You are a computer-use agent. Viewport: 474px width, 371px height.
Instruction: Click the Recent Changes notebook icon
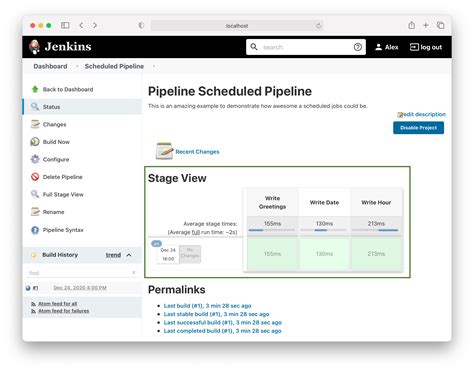coord(164,151)
